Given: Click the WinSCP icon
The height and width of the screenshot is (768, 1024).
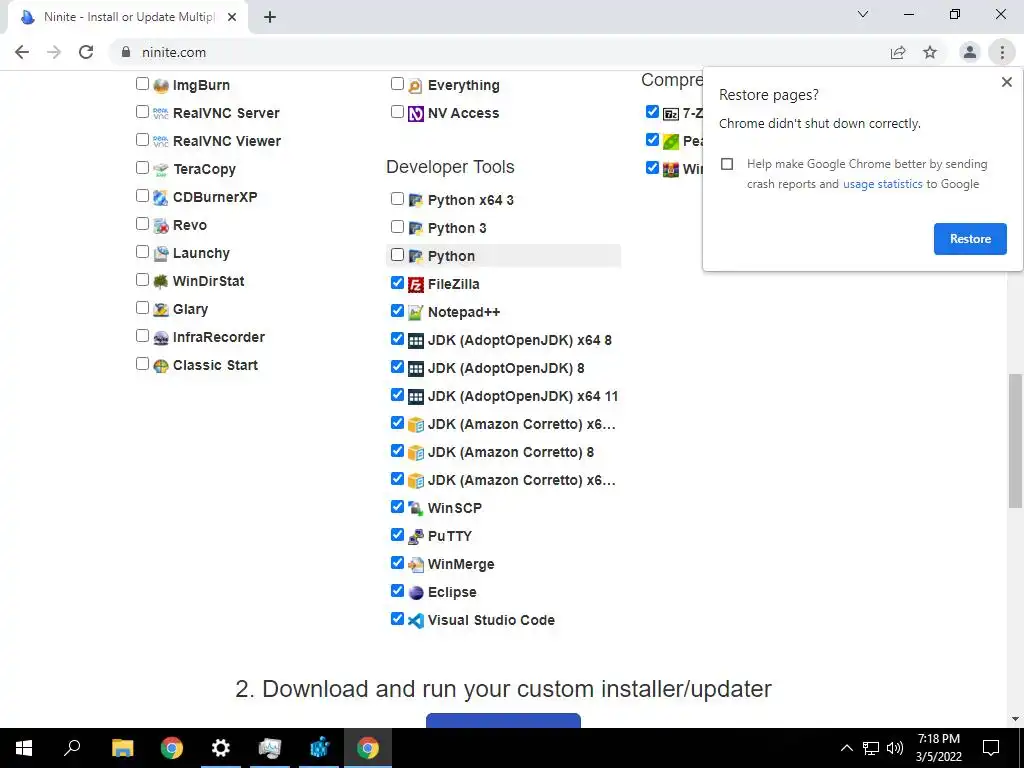Looking at the screenshot, I should [415, 509].
